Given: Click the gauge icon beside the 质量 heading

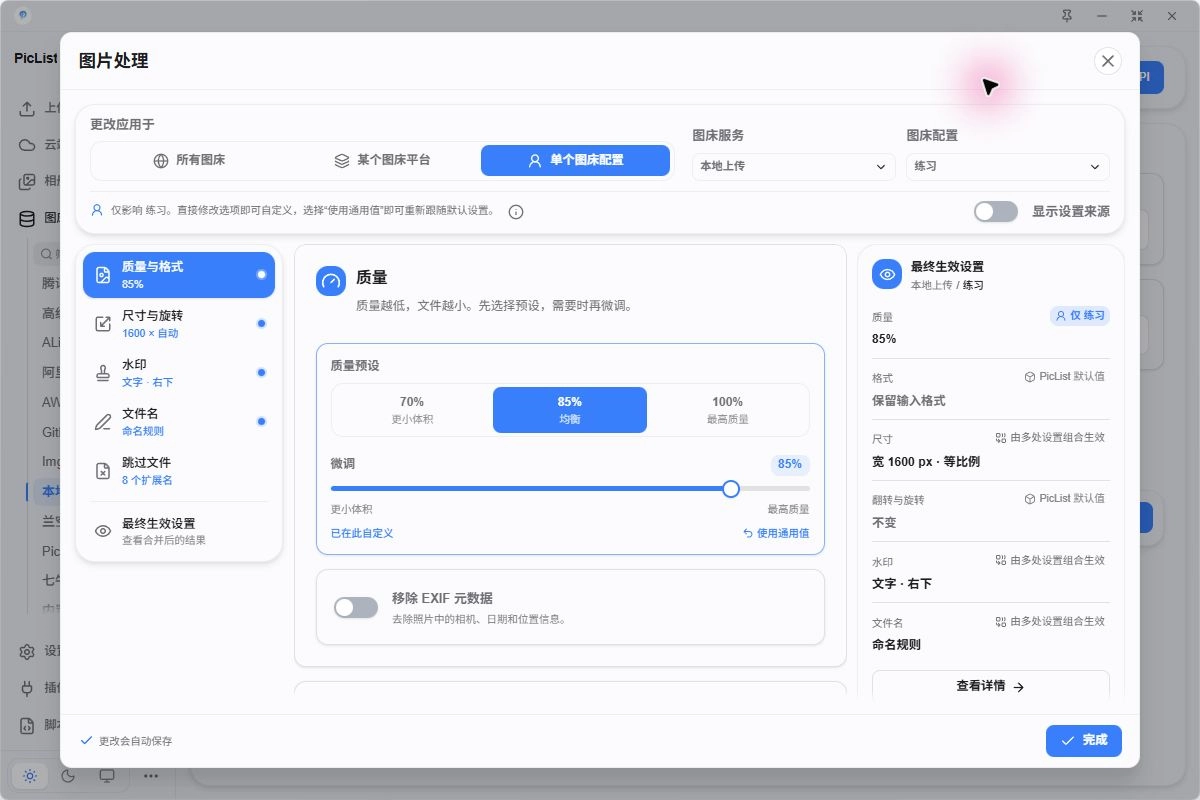Looking at the screenshot, I should pos(331,281).
